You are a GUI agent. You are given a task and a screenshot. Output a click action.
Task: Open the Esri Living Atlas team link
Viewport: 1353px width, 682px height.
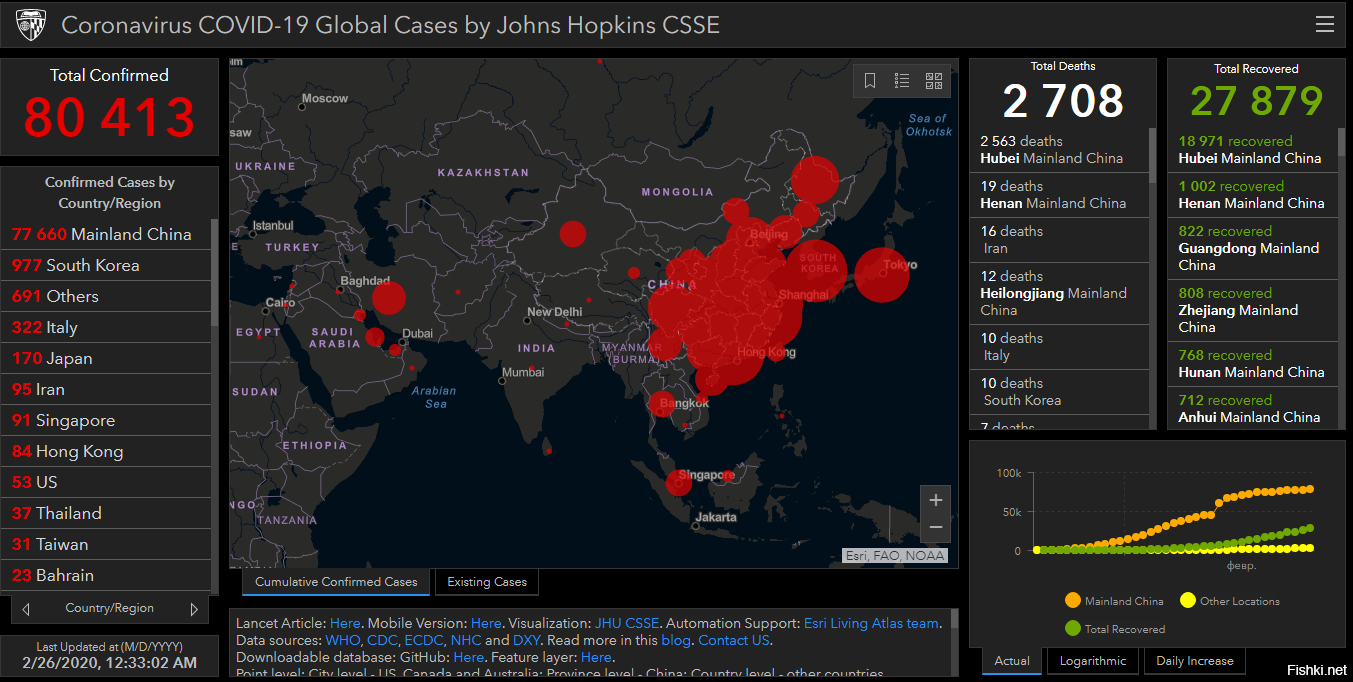(x=872, y=623)
